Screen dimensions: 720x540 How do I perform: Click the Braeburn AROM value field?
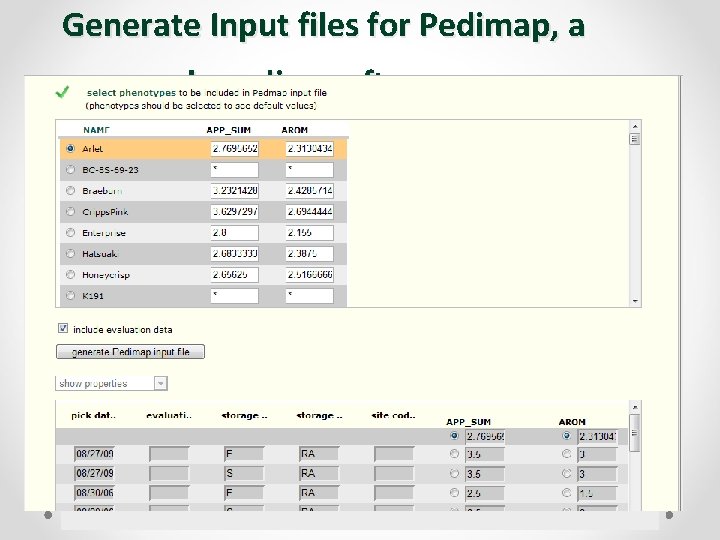309,191
